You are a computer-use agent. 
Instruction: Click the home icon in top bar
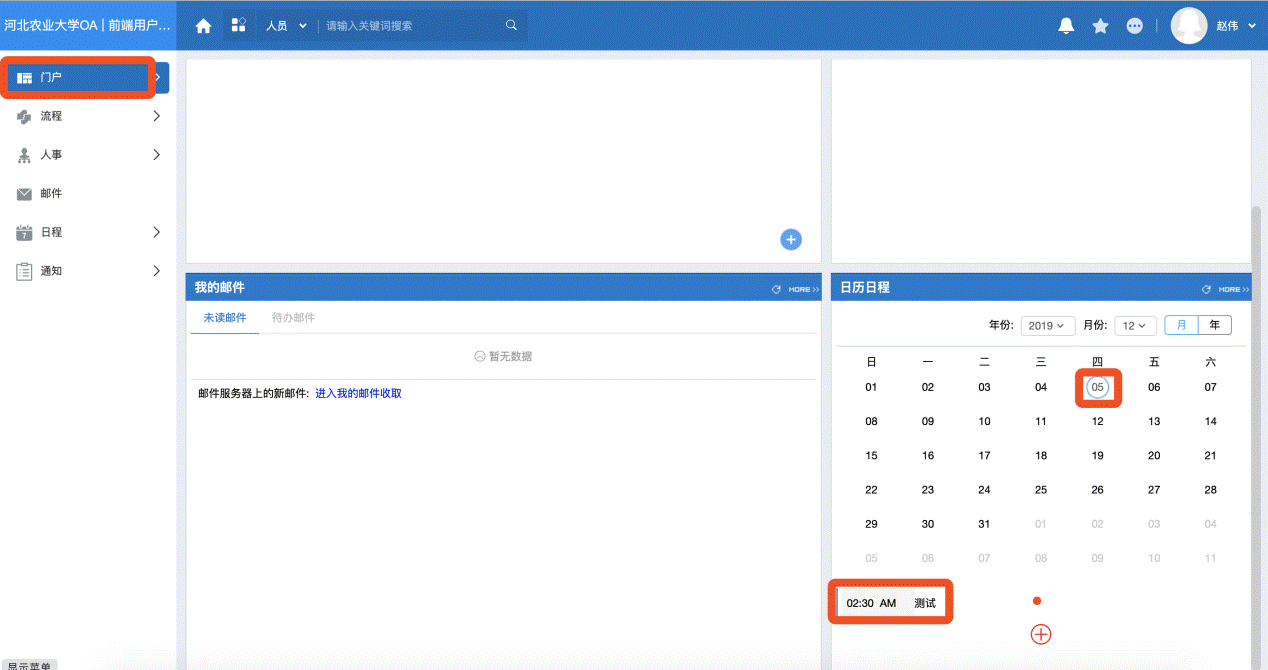coord(203,26)
